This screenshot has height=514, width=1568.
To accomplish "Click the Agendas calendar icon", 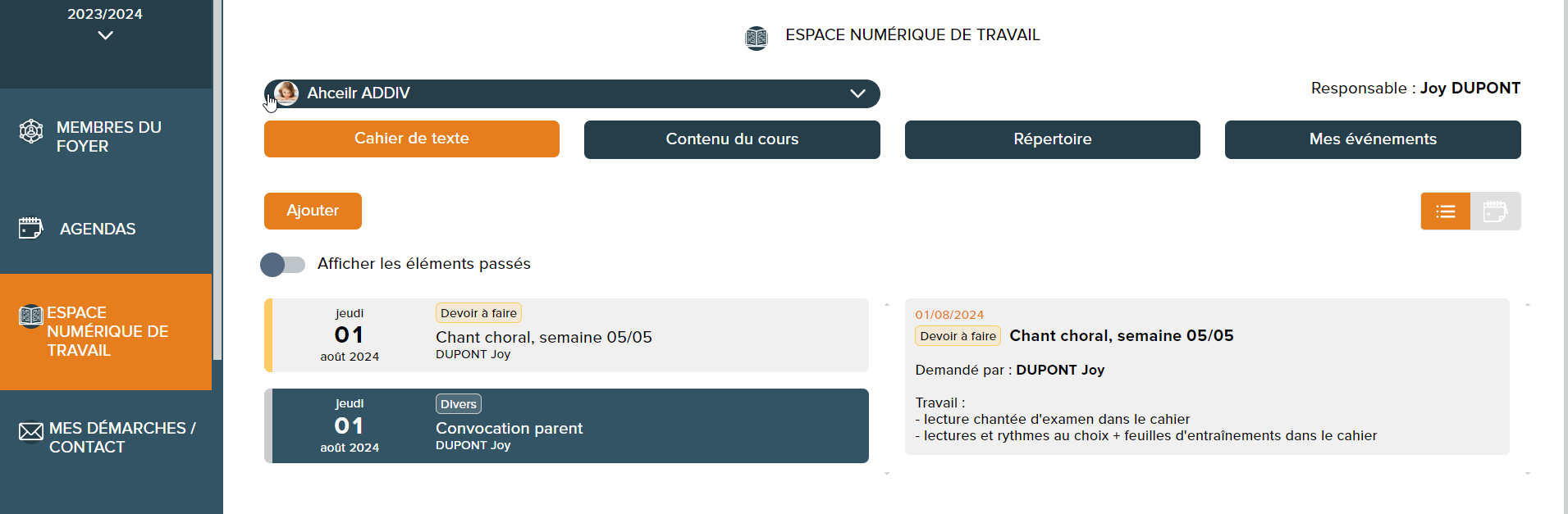I will coord(31,228).
